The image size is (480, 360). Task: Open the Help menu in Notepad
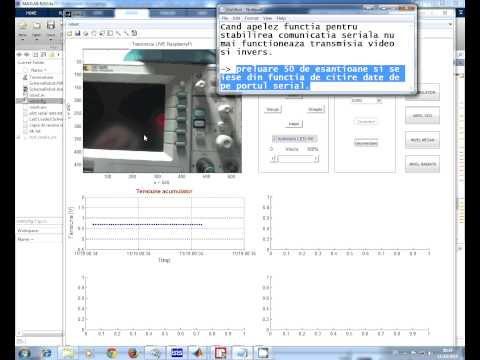(281, 18)
